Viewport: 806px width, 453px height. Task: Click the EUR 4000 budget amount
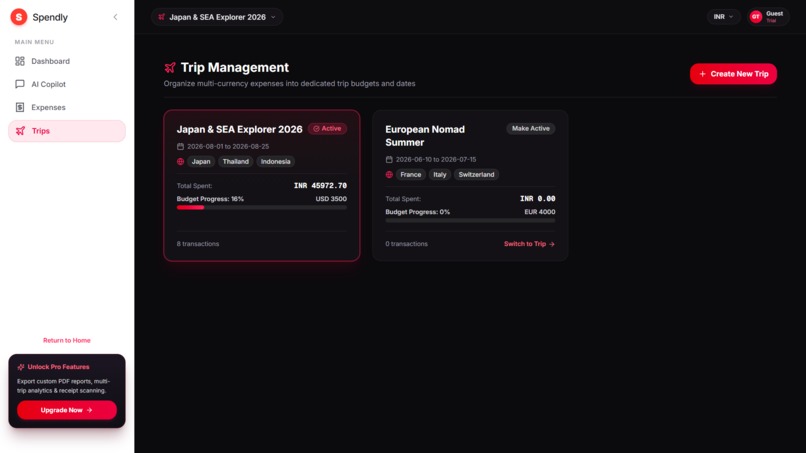[540, 212]
